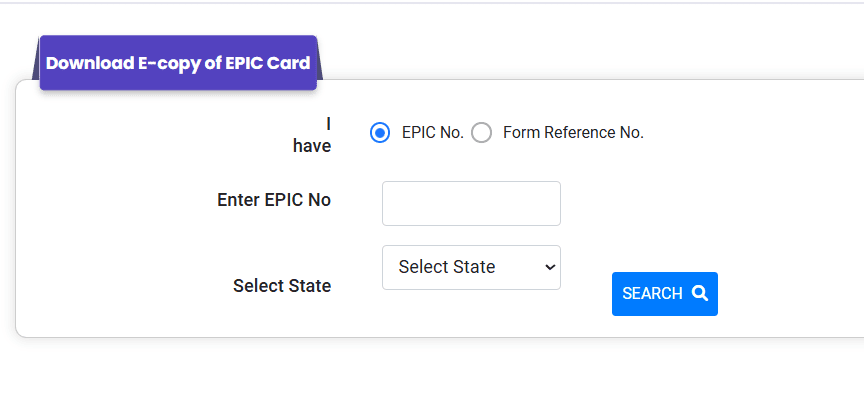The image size is (864, 405).
Task: Open the Select State dropdown
Action: pyautogui.click(x=471, y=267)
